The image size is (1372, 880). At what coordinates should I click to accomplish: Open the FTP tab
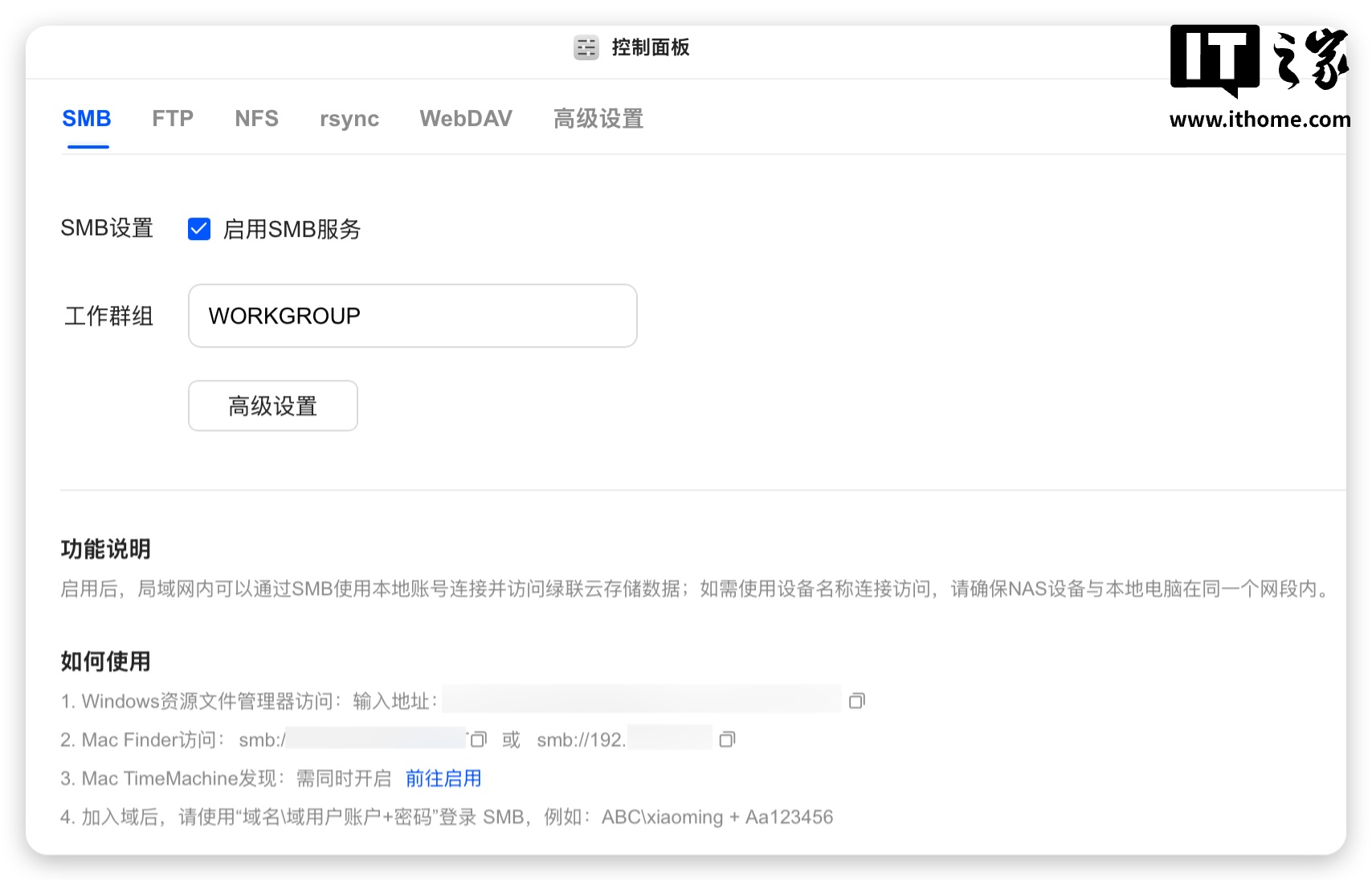[x=173, y=119]
